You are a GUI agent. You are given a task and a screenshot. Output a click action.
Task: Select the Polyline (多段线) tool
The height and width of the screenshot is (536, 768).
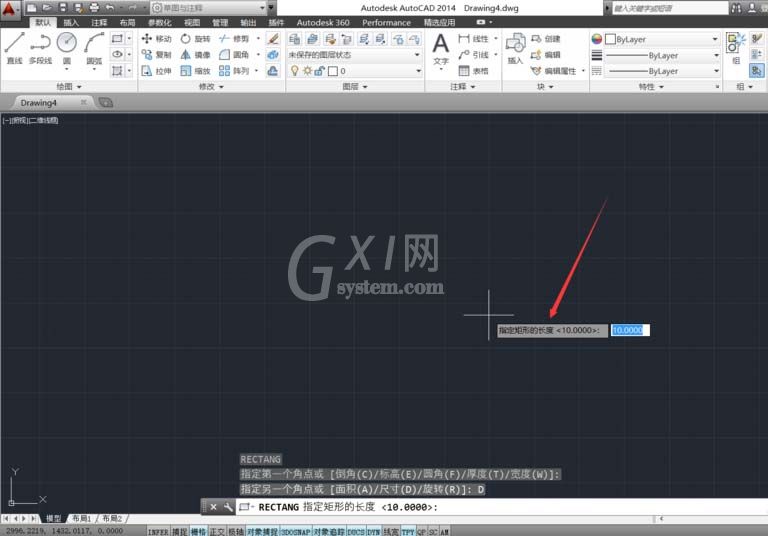40,48
